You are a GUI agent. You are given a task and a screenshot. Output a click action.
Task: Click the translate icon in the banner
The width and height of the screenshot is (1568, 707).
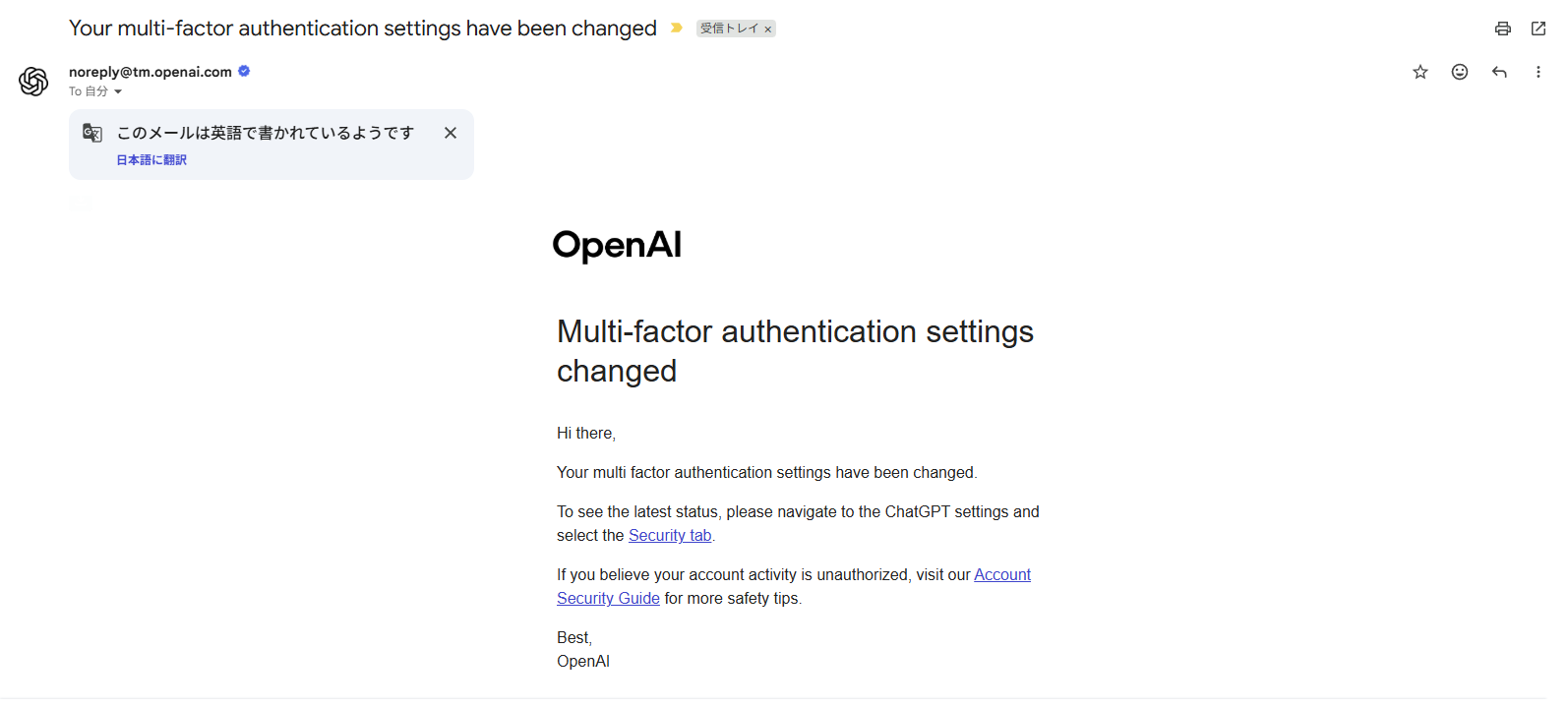click(x=92, y=133)
